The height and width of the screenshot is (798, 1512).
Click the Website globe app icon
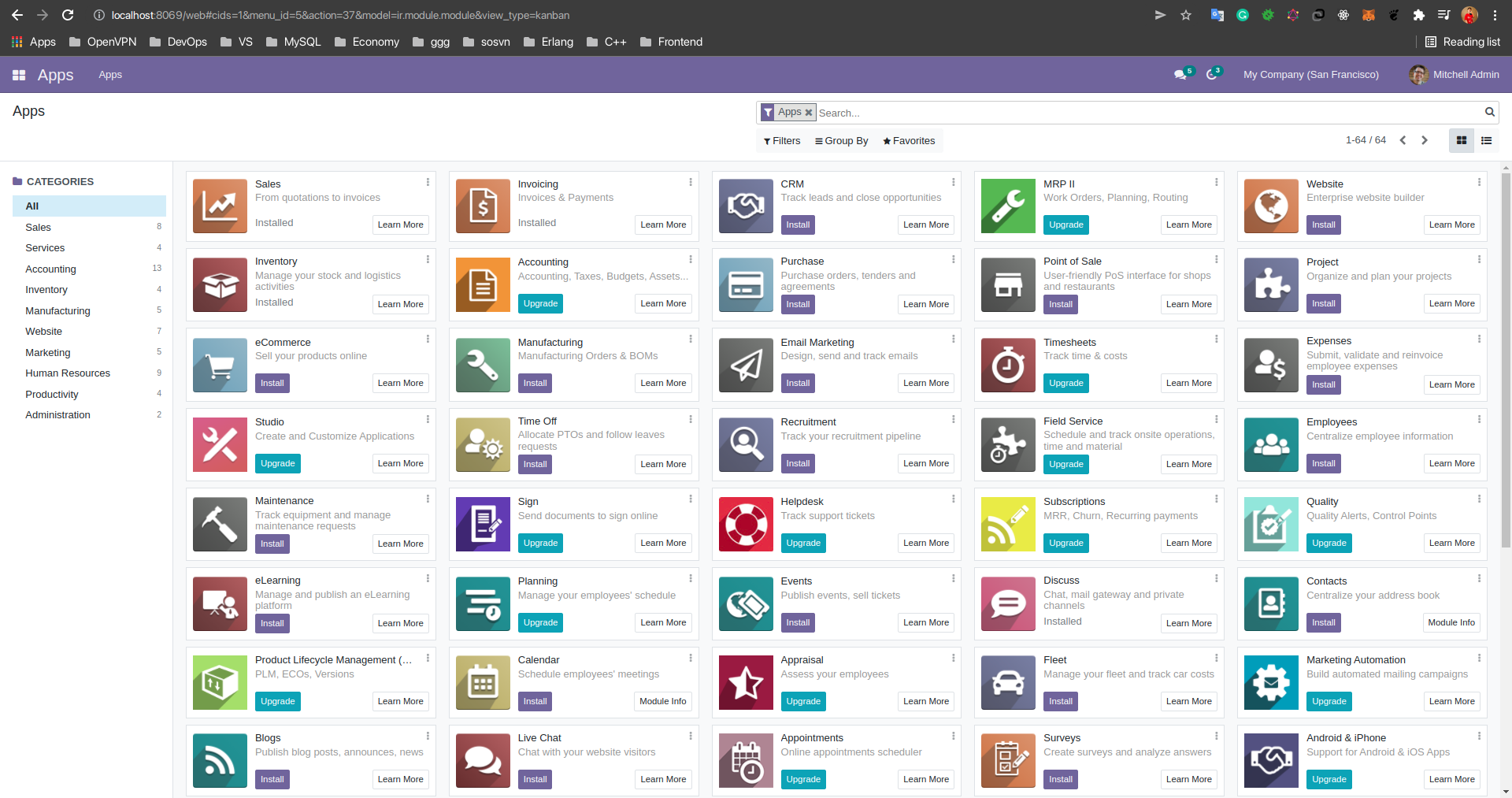(1271, 206)
